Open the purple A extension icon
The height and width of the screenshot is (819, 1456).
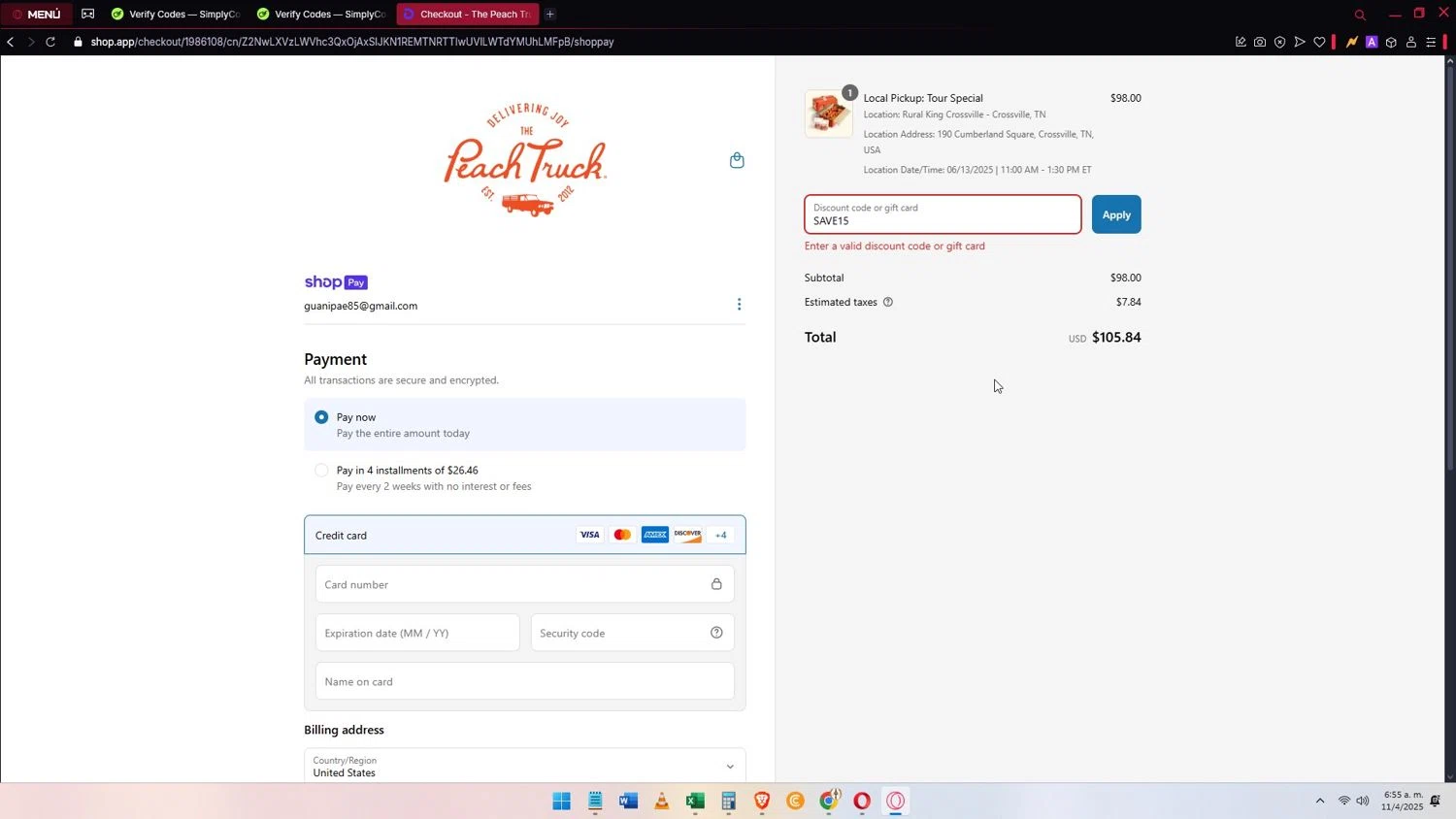1372,42
